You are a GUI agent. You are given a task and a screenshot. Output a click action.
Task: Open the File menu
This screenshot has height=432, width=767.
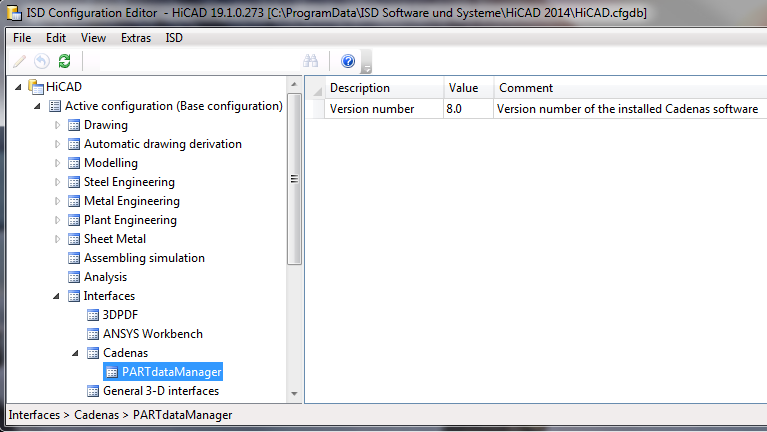[x=22, y=38]
